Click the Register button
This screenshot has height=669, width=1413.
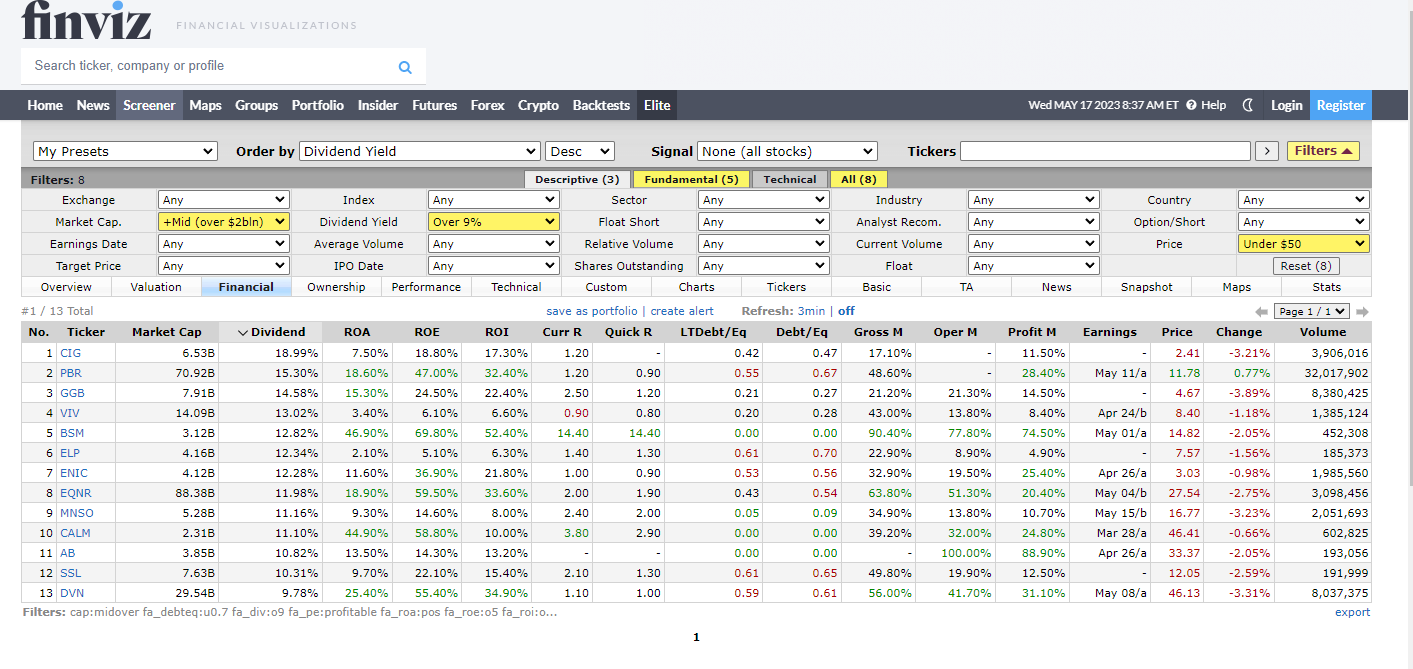tap(1341, 105)
